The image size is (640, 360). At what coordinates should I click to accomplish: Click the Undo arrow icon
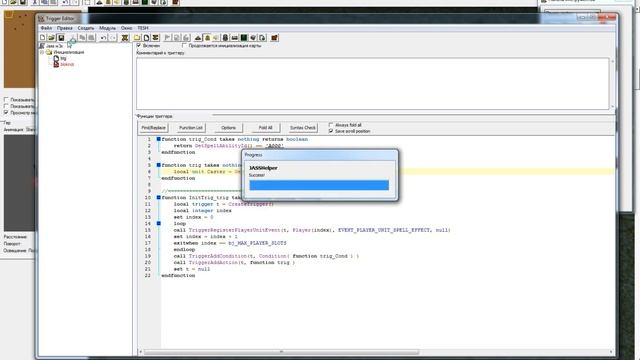tap(104, 38)
